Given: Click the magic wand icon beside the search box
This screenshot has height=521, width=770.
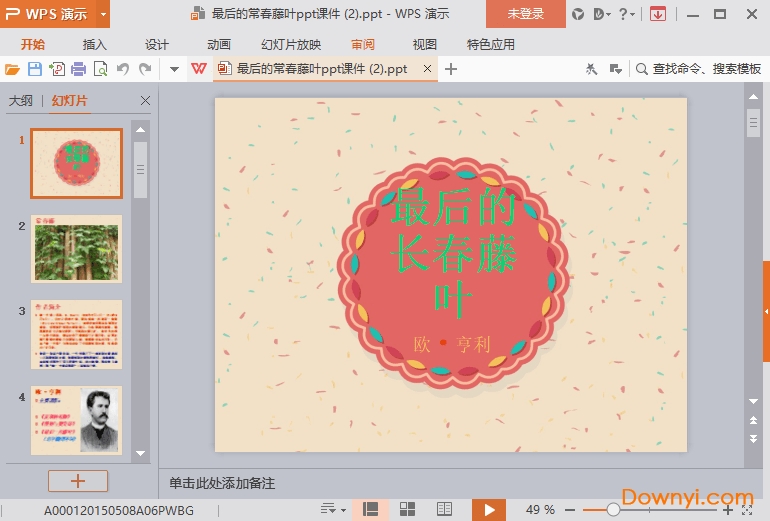Looking at the screenshot, I should tap(591, 69).
